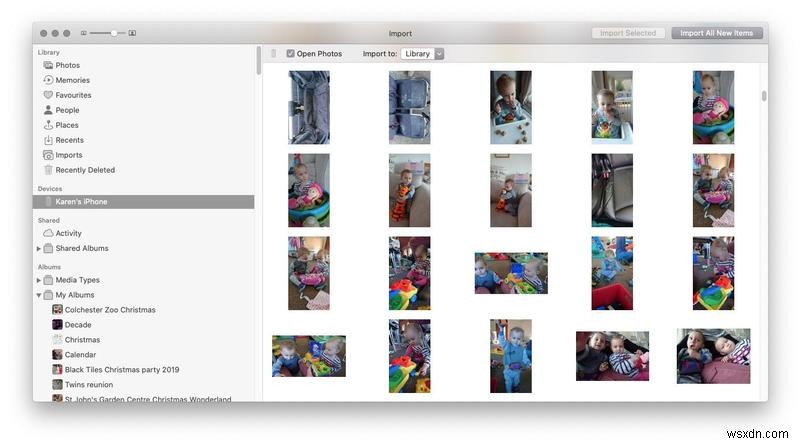This screenshot has height=444, width=800.
Task: Open the Import to Library dropdown
Action: (x=422, y=54)
